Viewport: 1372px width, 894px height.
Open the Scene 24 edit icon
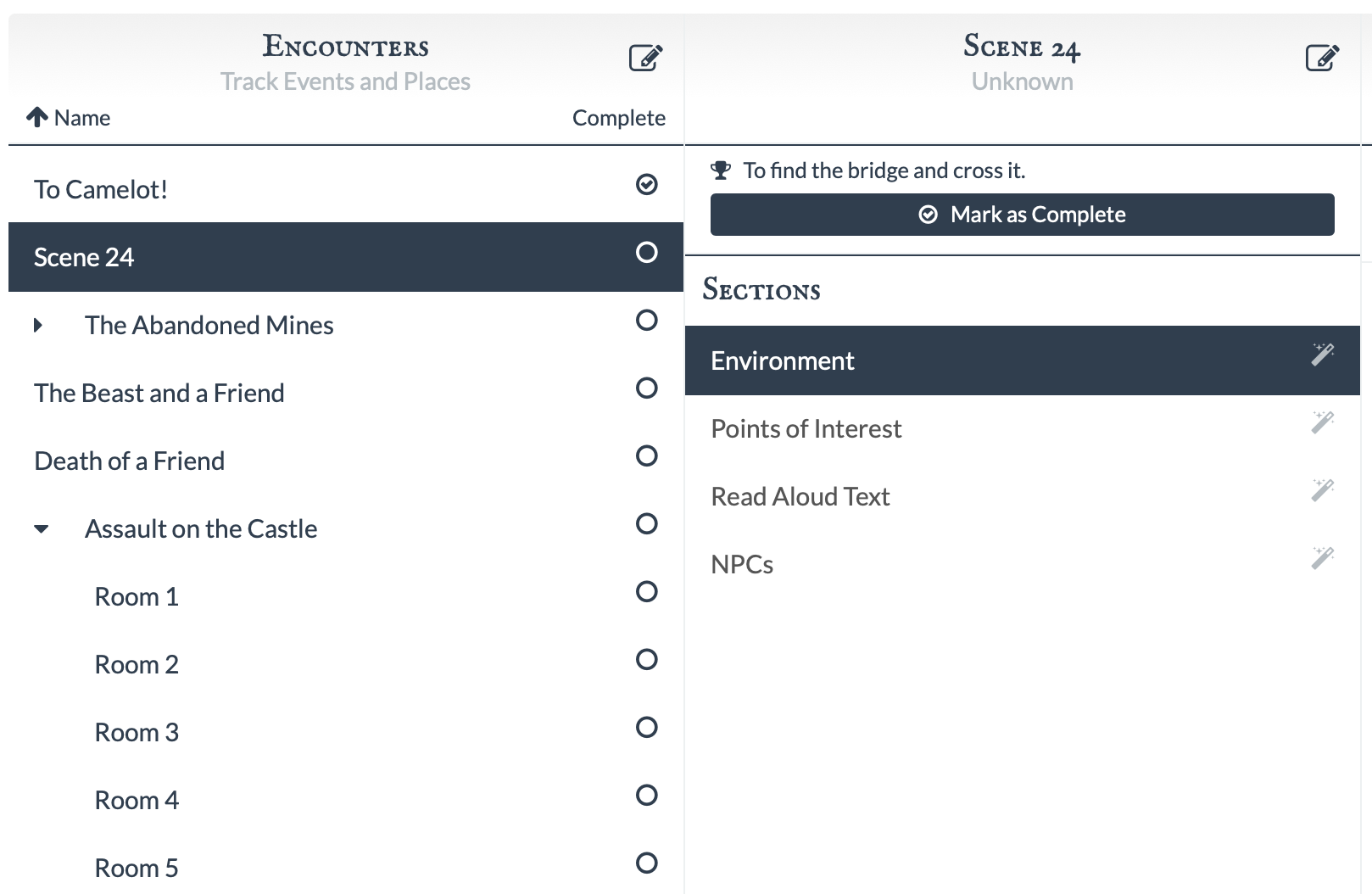click(x=1322, y=58)
